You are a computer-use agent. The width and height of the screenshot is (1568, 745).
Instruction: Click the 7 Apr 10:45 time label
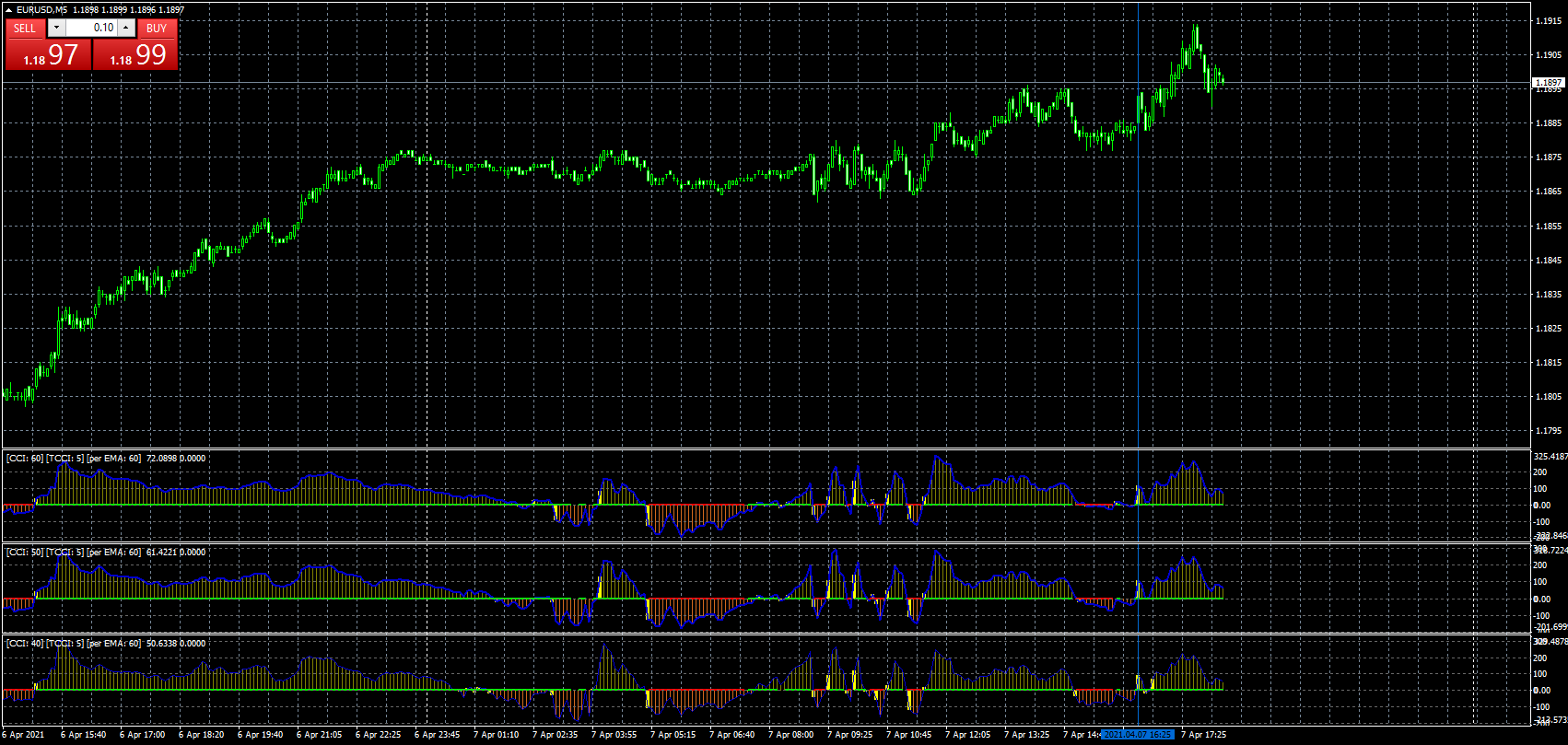click(908, 735)
